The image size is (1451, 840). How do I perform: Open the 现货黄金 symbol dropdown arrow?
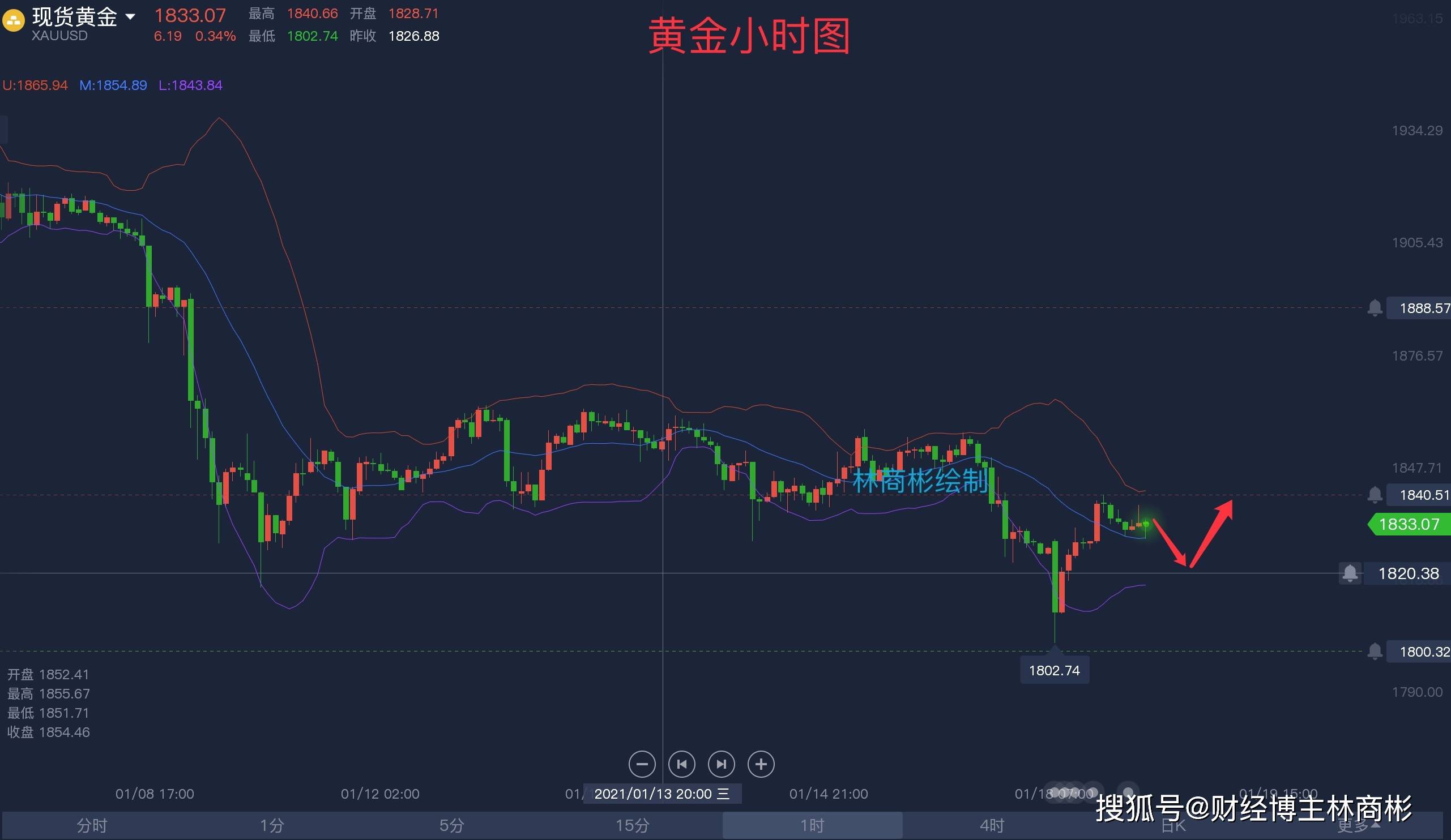[131, 16]
